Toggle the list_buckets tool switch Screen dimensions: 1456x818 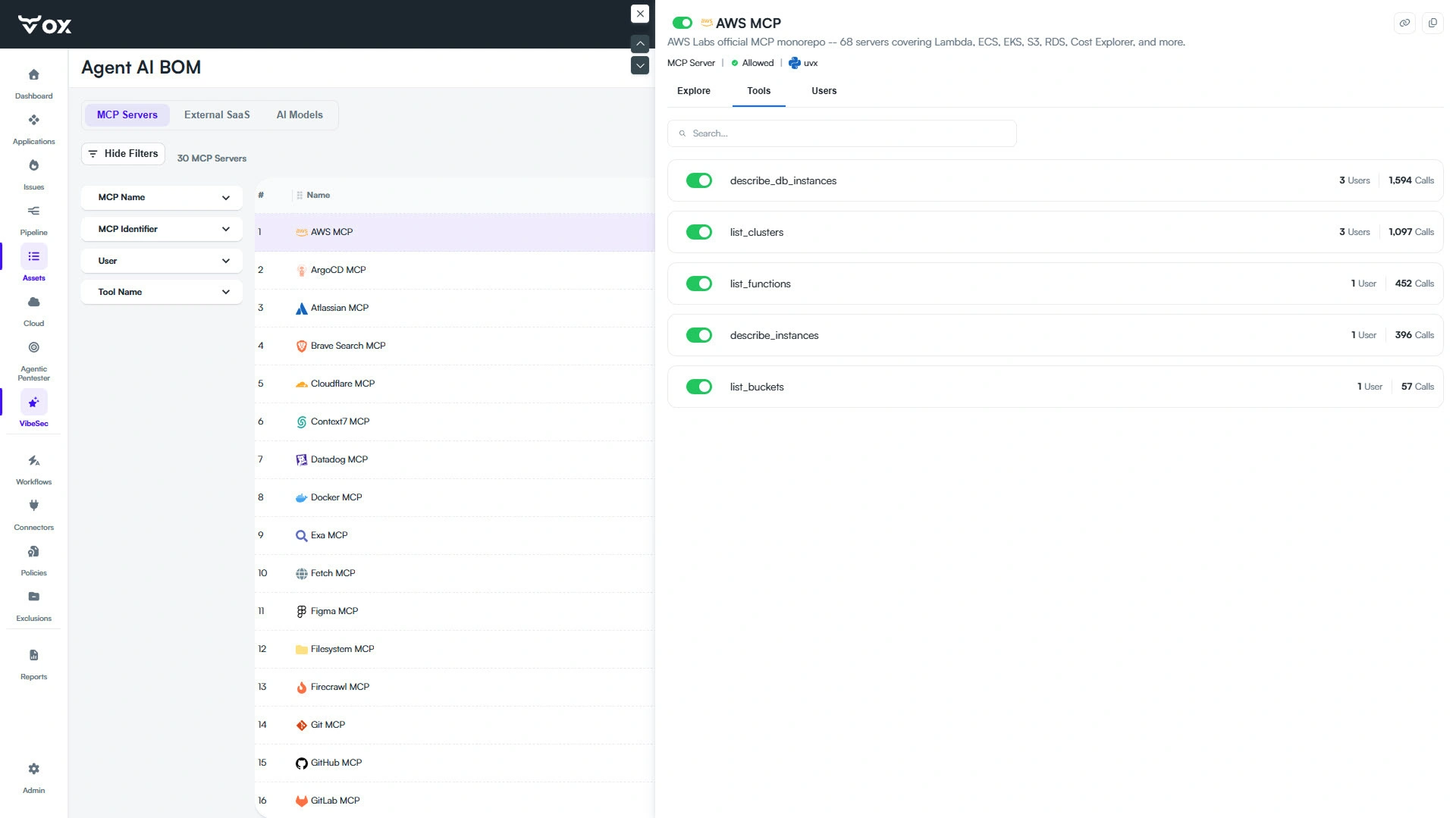tap(699, 387)
